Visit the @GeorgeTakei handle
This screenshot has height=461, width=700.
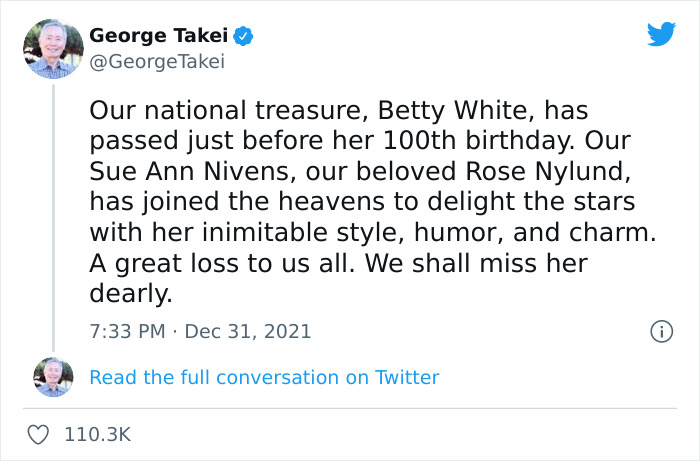pos(157,62)
